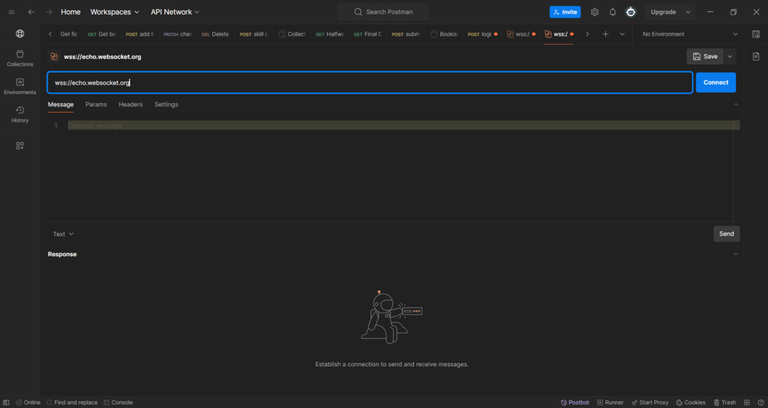Save the WebSocket request

point(705,57)
